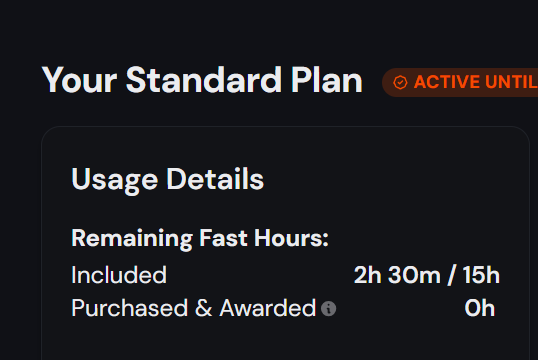Click the 15h total included hours

(481, 275)
